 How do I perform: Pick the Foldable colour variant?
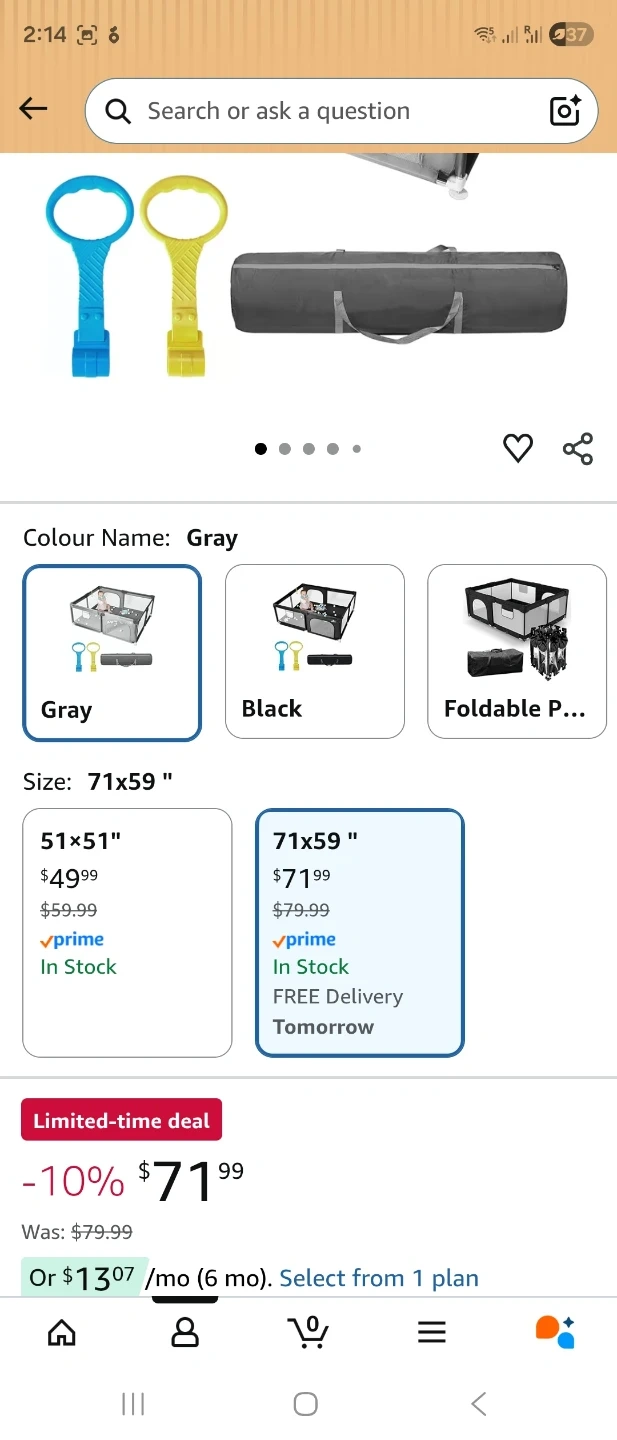click(517, 652)
